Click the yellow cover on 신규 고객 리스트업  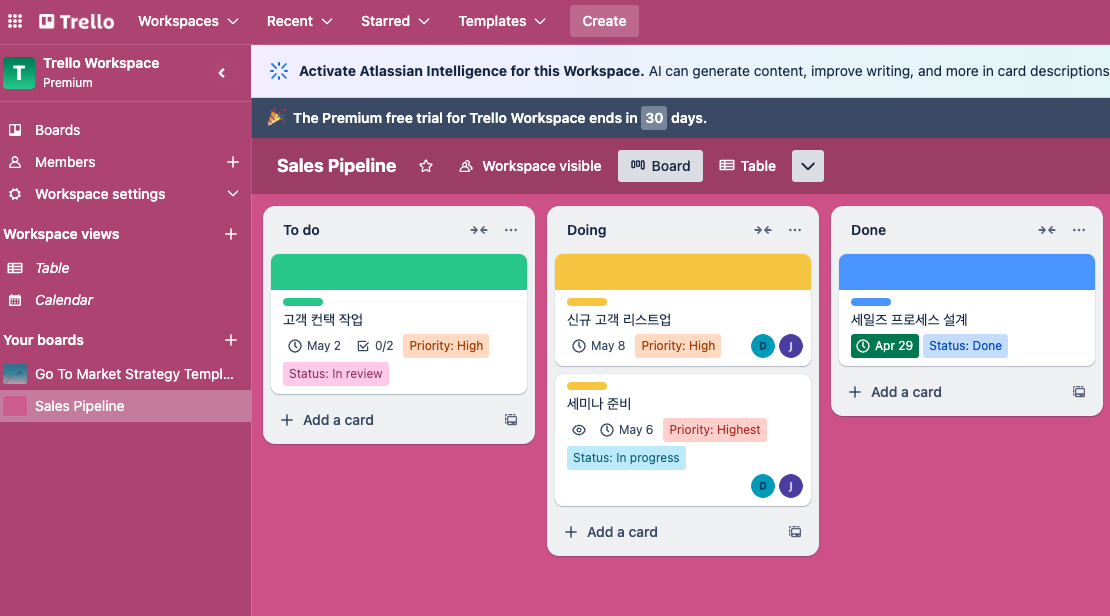coord(682,272)
